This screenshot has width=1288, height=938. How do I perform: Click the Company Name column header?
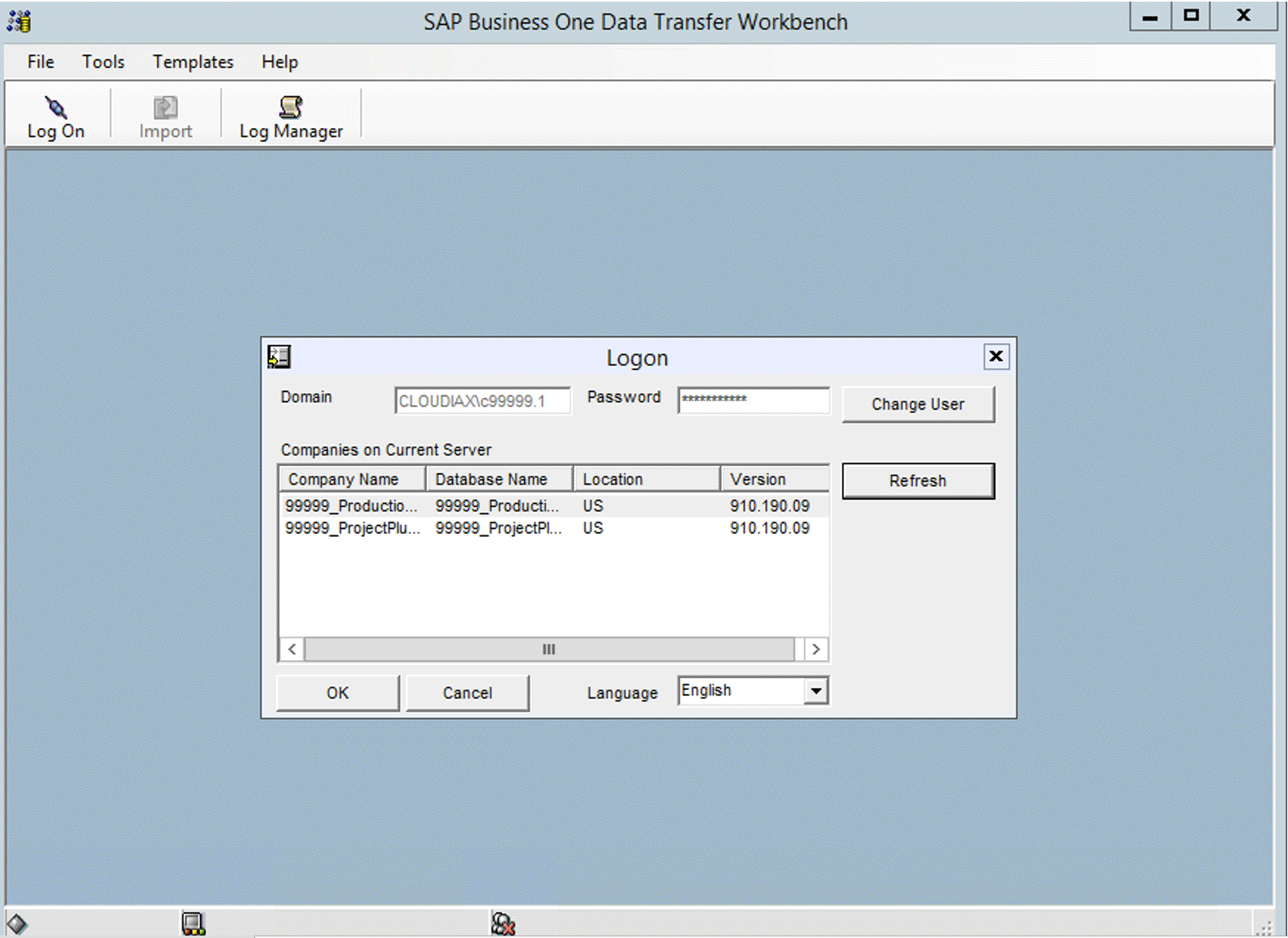(352, 479)
